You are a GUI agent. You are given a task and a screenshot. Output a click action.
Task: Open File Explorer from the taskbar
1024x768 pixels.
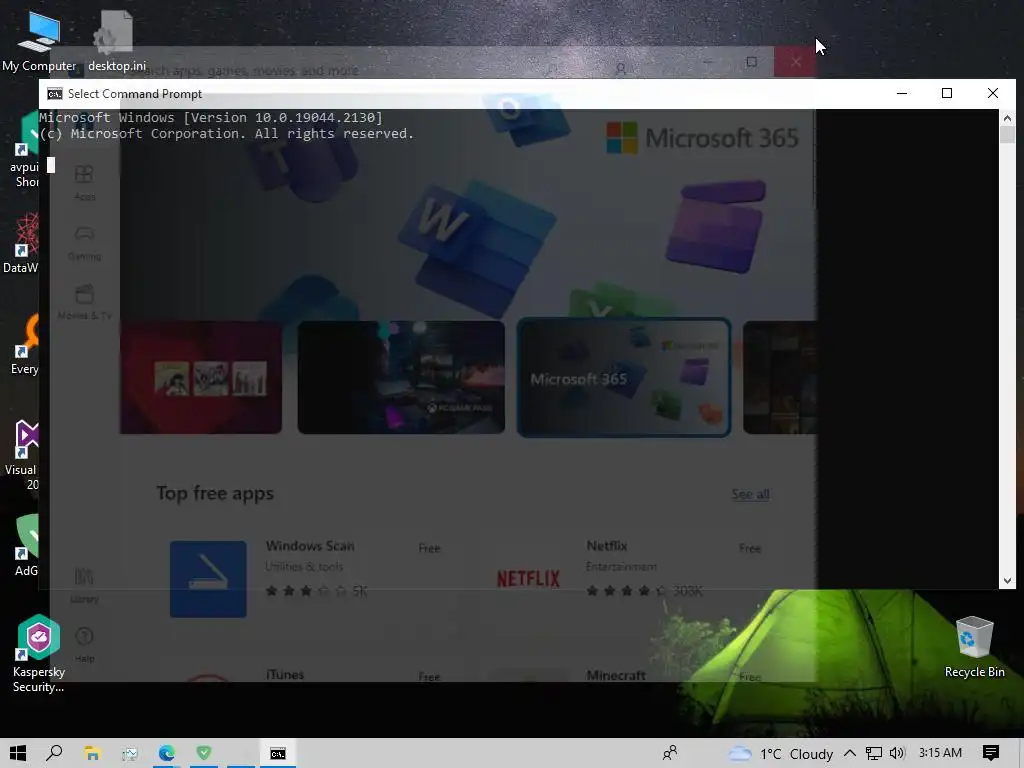click(x=92, y=753)
